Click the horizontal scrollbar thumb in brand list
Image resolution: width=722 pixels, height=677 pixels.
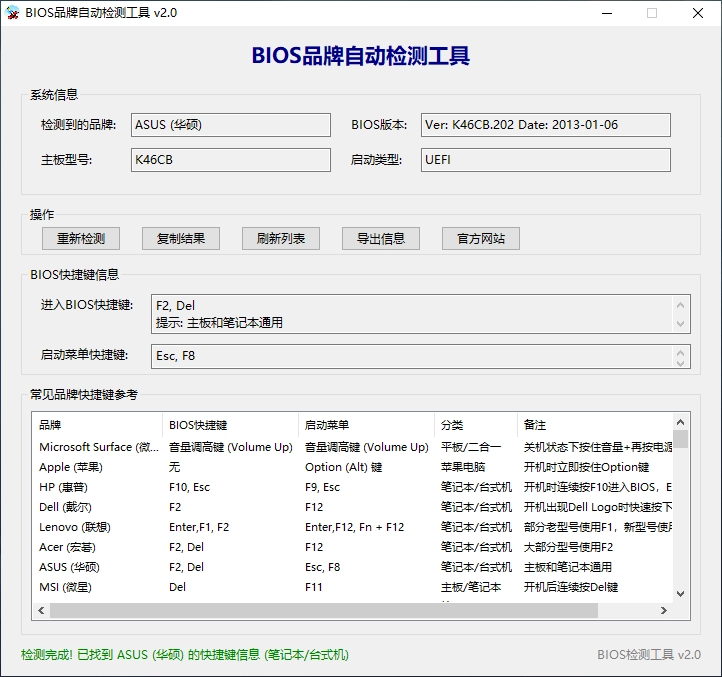324,610
